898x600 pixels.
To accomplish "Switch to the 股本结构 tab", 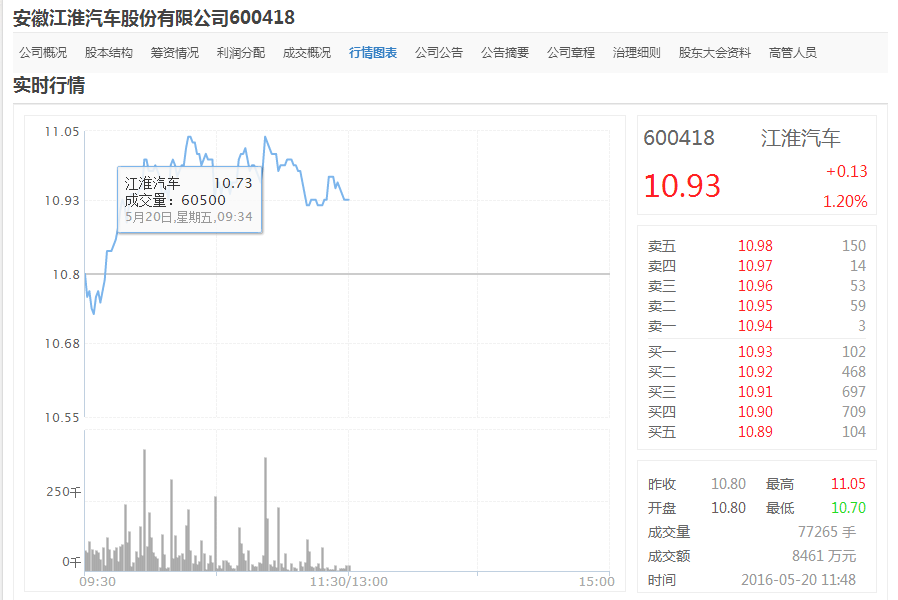I will [109, 53].
